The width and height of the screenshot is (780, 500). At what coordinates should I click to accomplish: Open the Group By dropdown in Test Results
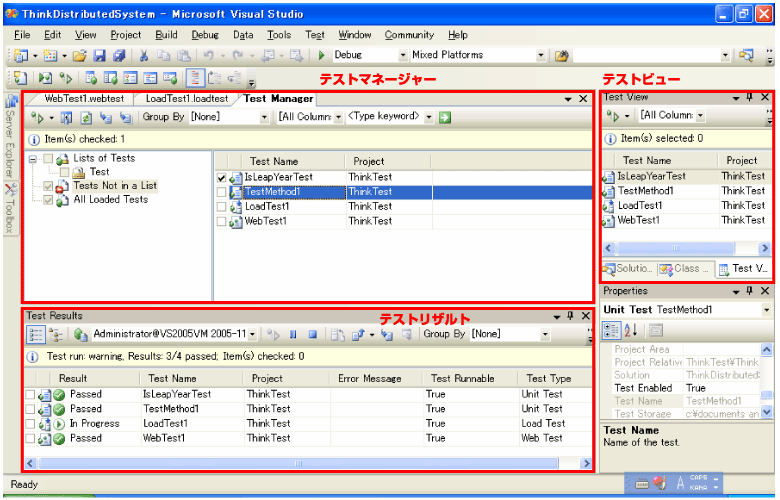click(545, 334)
